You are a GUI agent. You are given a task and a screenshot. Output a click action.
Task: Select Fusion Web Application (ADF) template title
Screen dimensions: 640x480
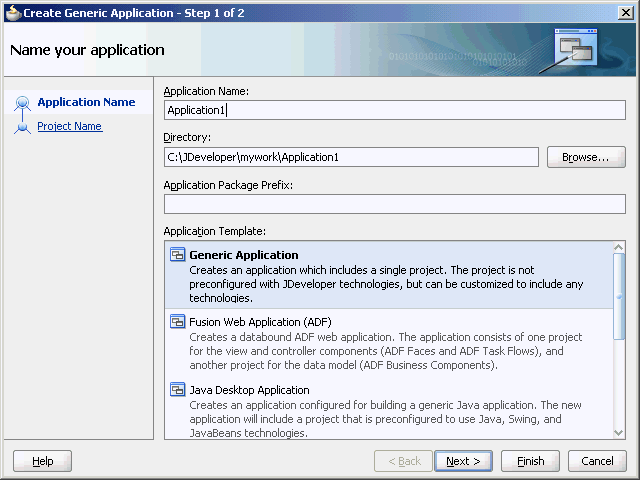260,322
